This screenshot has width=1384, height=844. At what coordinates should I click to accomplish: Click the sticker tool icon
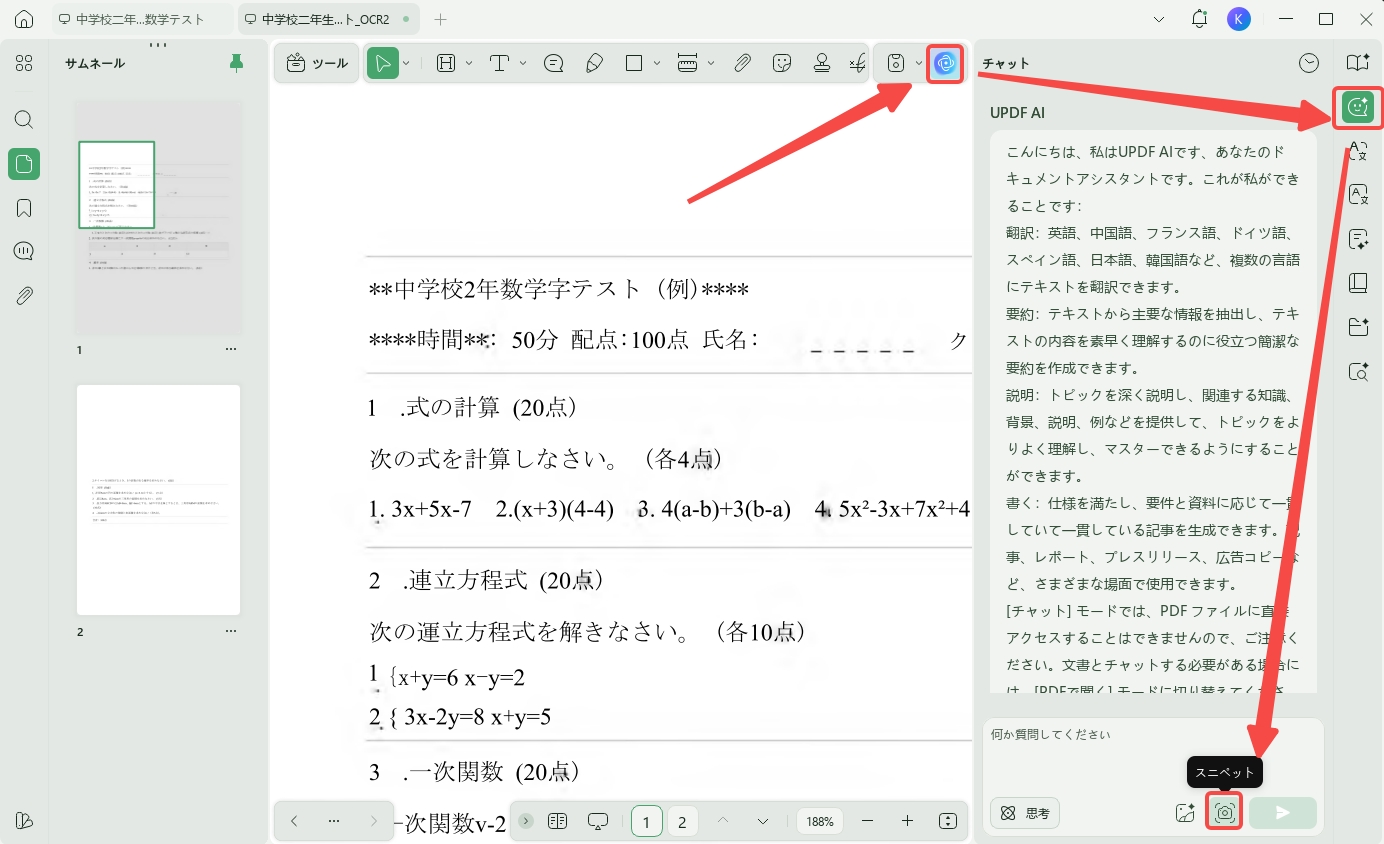[x=782, y=63]
